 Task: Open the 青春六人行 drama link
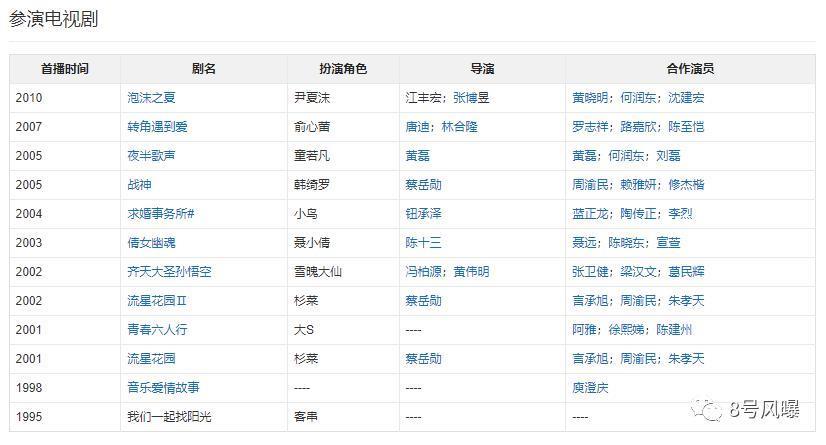click(157, 329)
